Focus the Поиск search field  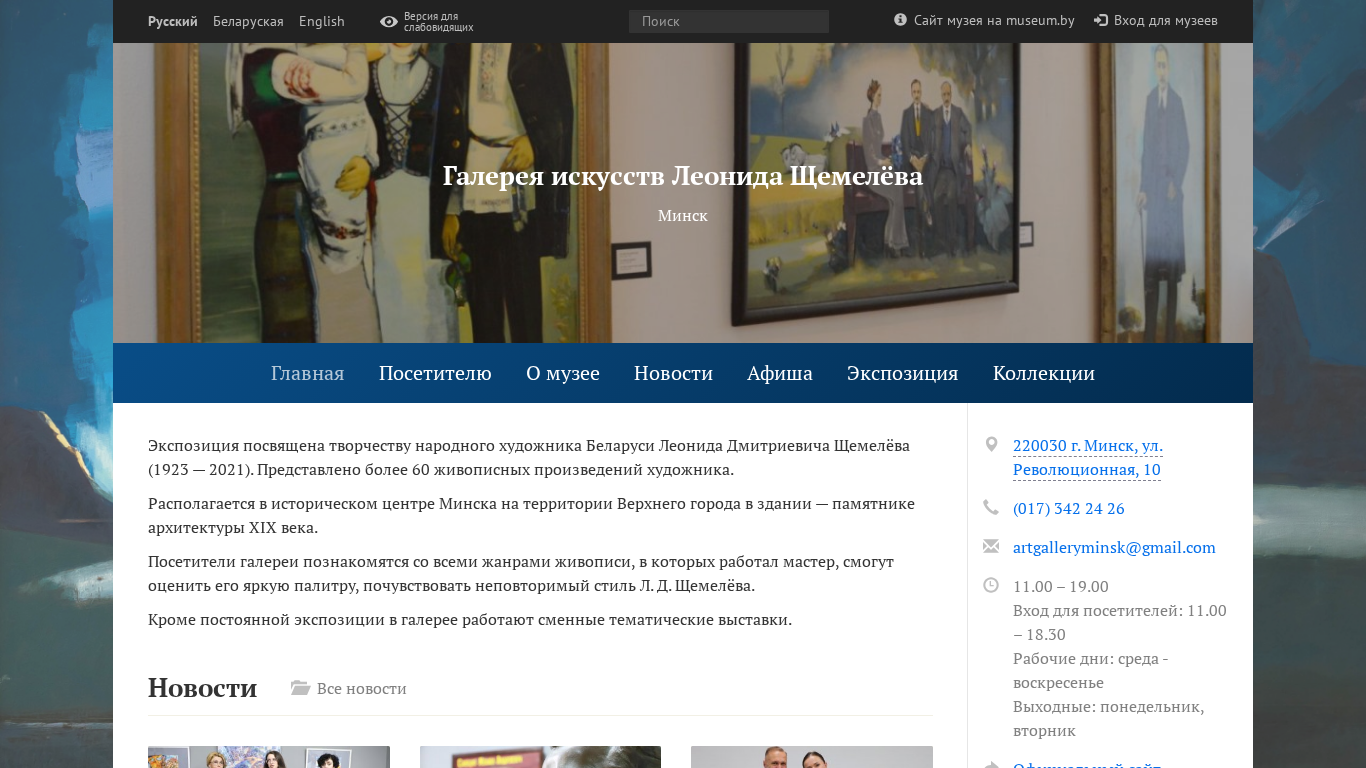(729, 21)
